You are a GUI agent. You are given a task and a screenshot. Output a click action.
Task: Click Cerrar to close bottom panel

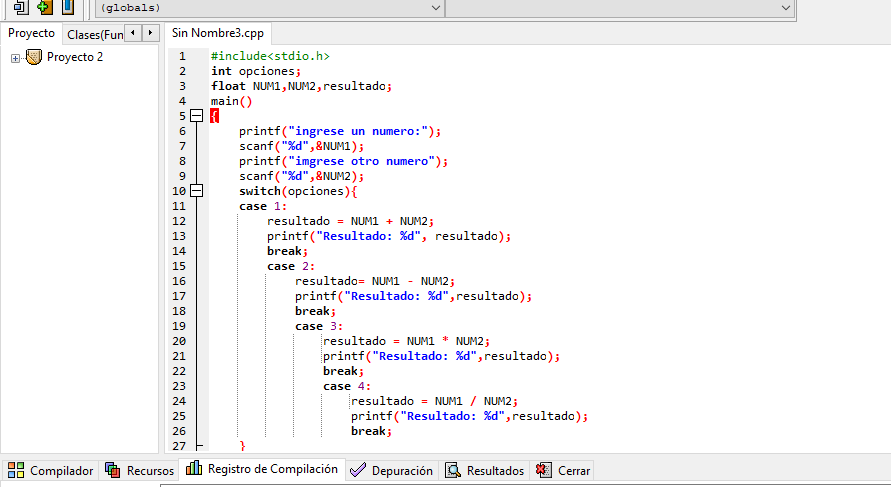(563, 470)
